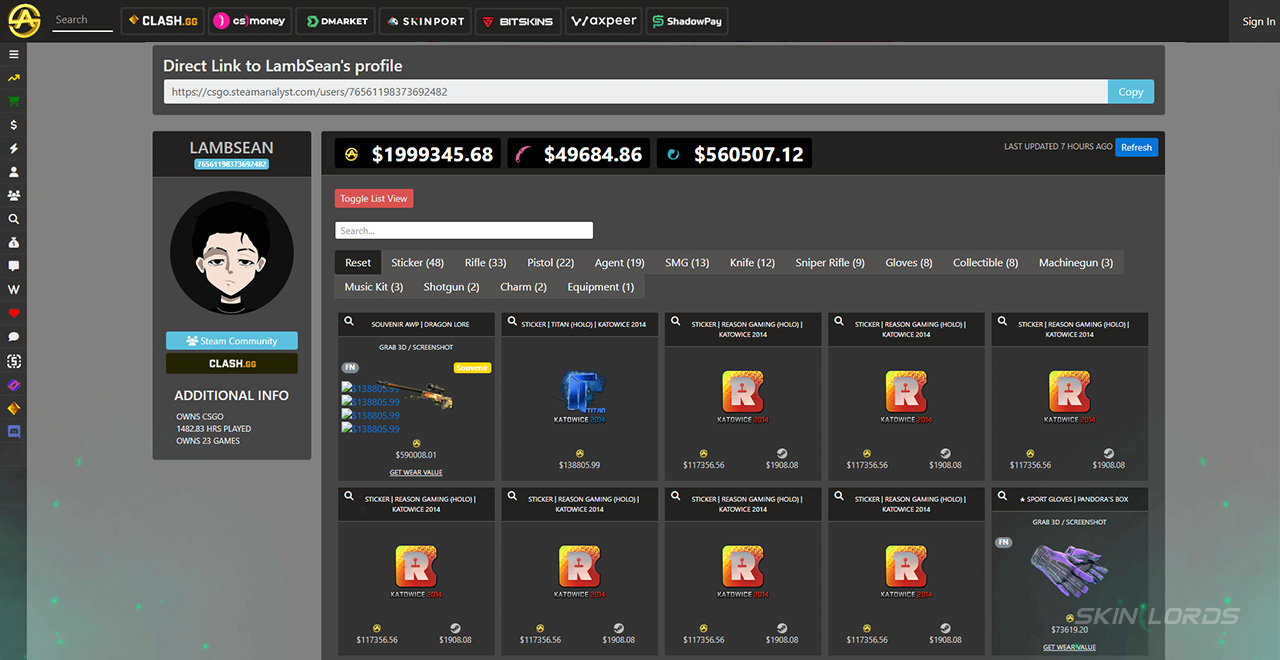Viewport: 1280px width, 660px height.
Task: Filter inventory by Machinegun (3)
Action: 1076,263
